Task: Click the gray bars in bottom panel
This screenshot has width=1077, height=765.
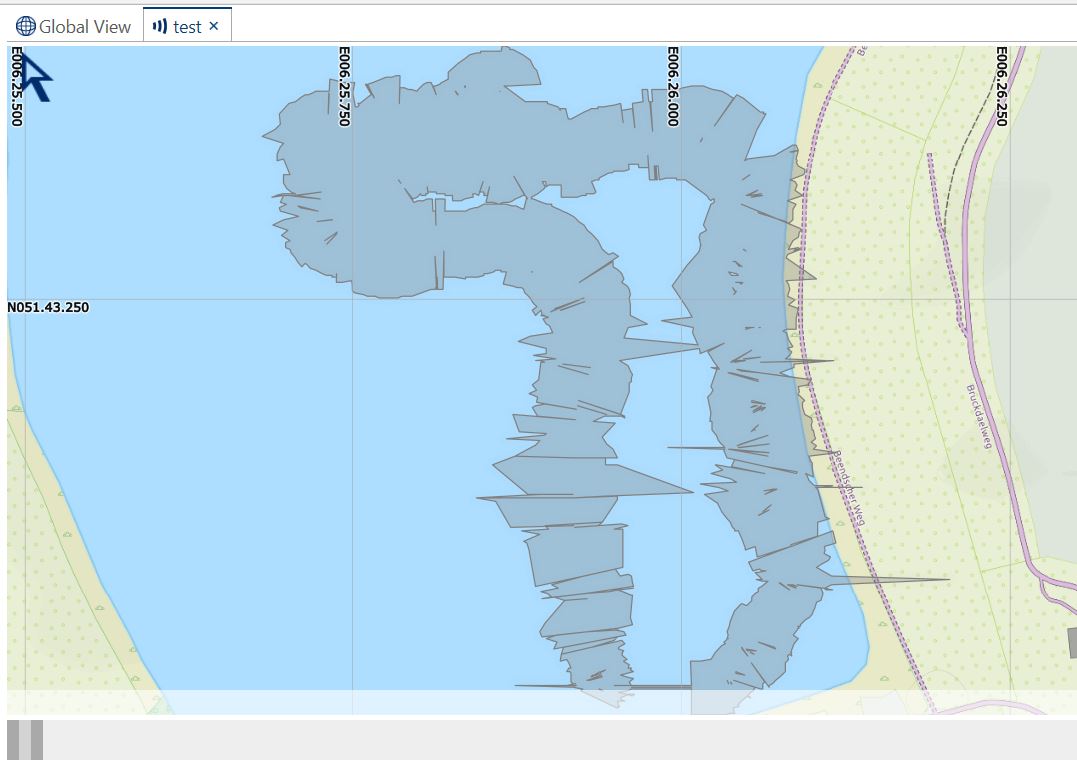Action: 25,739
